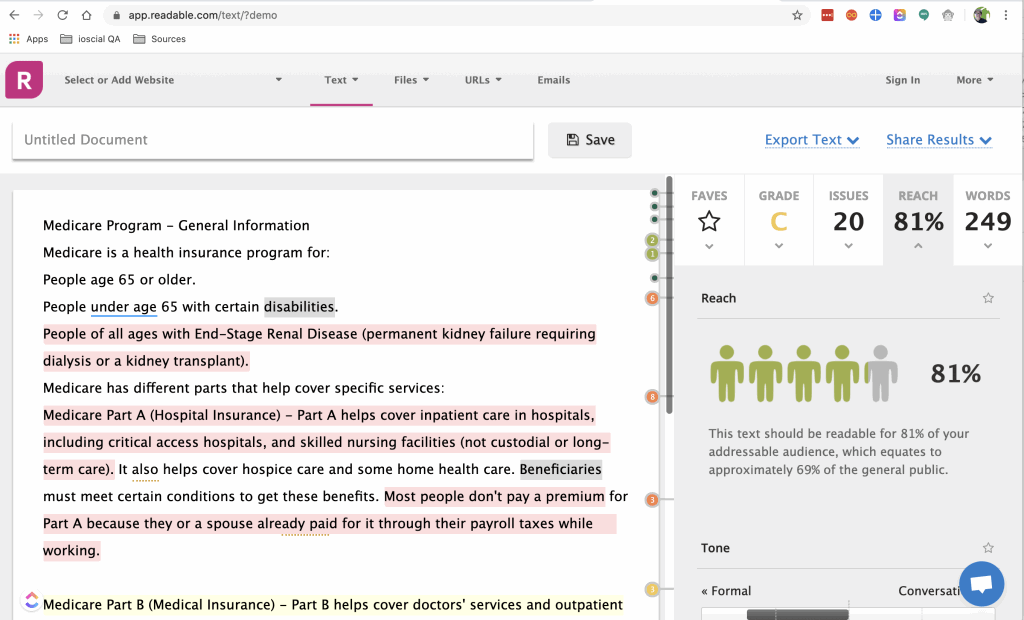Open the browser profile avatar
The height and width of the screenshot is (620, 1024).
(982, 15)
